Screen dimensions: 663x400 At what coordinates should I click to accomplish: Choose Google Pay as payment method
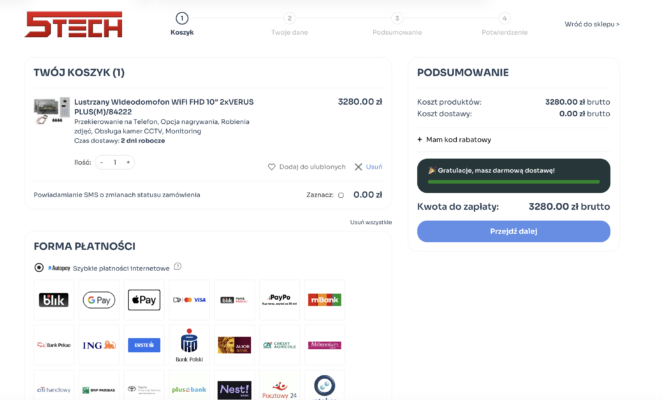[x=99, y=300]
